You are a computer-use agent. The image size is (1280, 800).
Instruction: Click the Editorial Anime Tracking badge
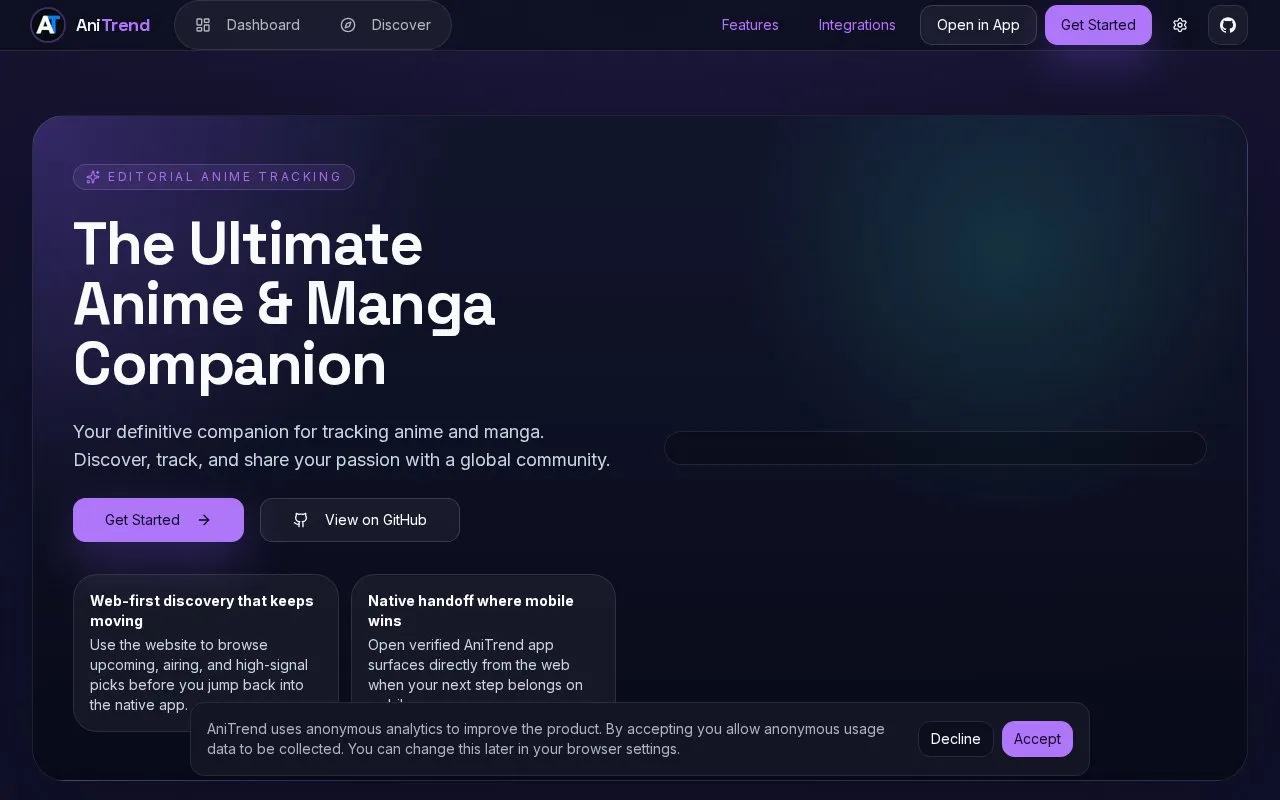[214, 177]
